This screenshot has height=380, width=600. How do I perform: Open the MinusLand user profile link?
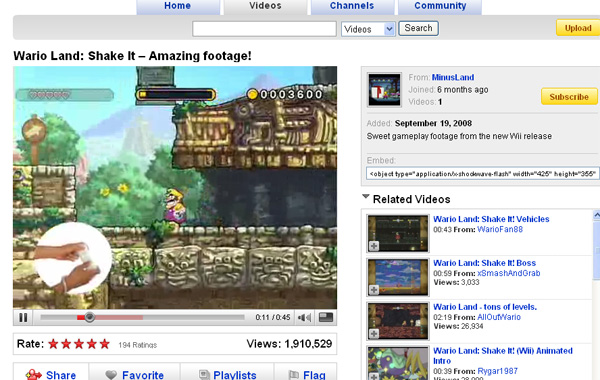coord(453,77)
